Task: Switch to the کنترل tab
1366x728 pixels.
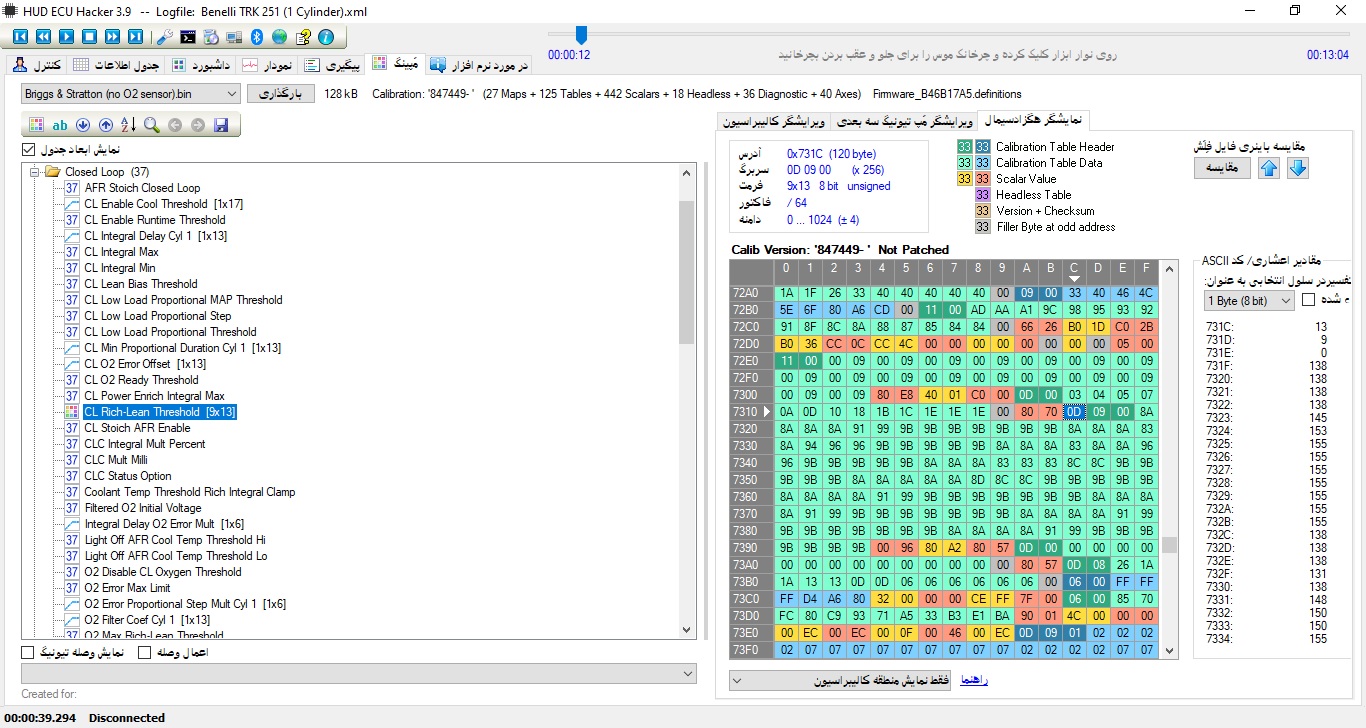Action: coord(39,65)
